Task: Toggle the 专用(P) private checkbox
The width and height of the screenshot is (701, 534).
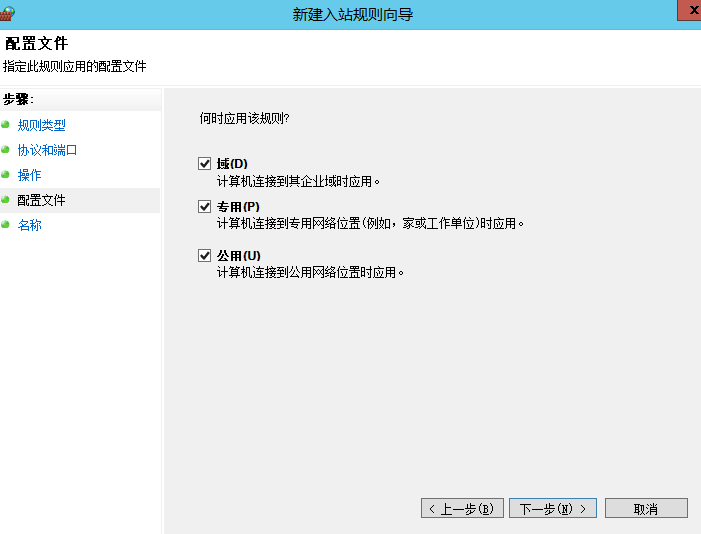Action: pyautogui.click(x=204, y=207)
